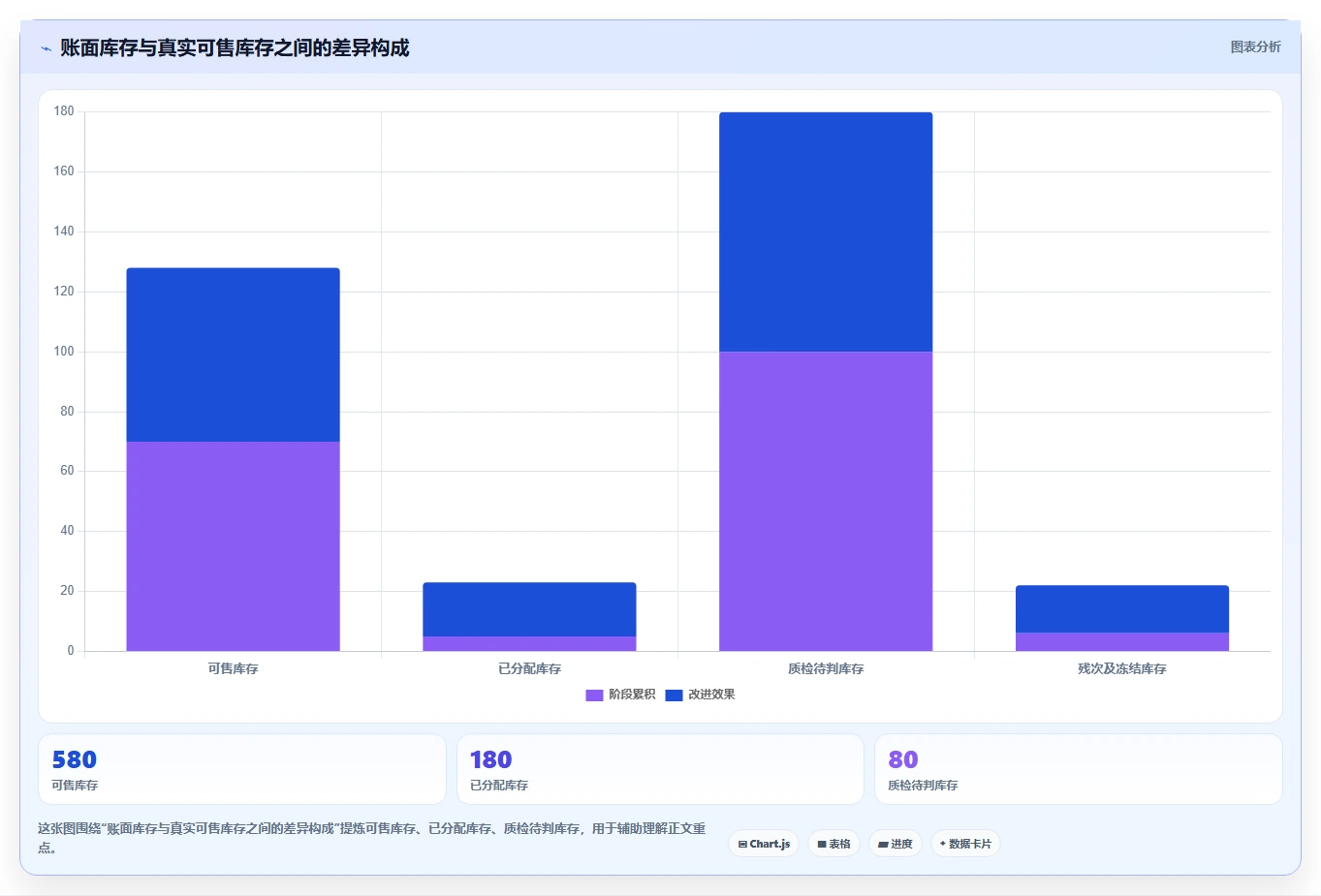This screenshot has width=1321, height=896.
Task: Click the 图表分析 label in the header
Action: coord(1255,46)
